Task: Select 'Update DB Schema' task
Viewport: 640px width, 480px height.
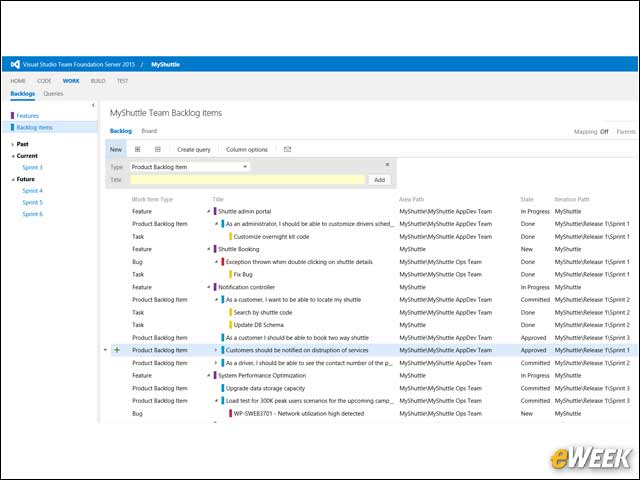Action: [258, 325]
